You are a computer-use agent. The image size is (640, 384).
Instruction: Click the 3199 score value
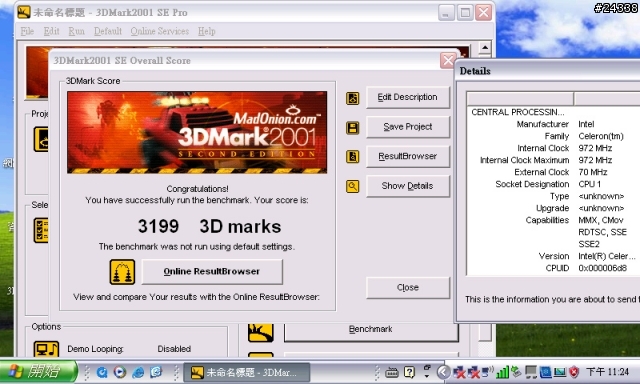pos(158,226)
